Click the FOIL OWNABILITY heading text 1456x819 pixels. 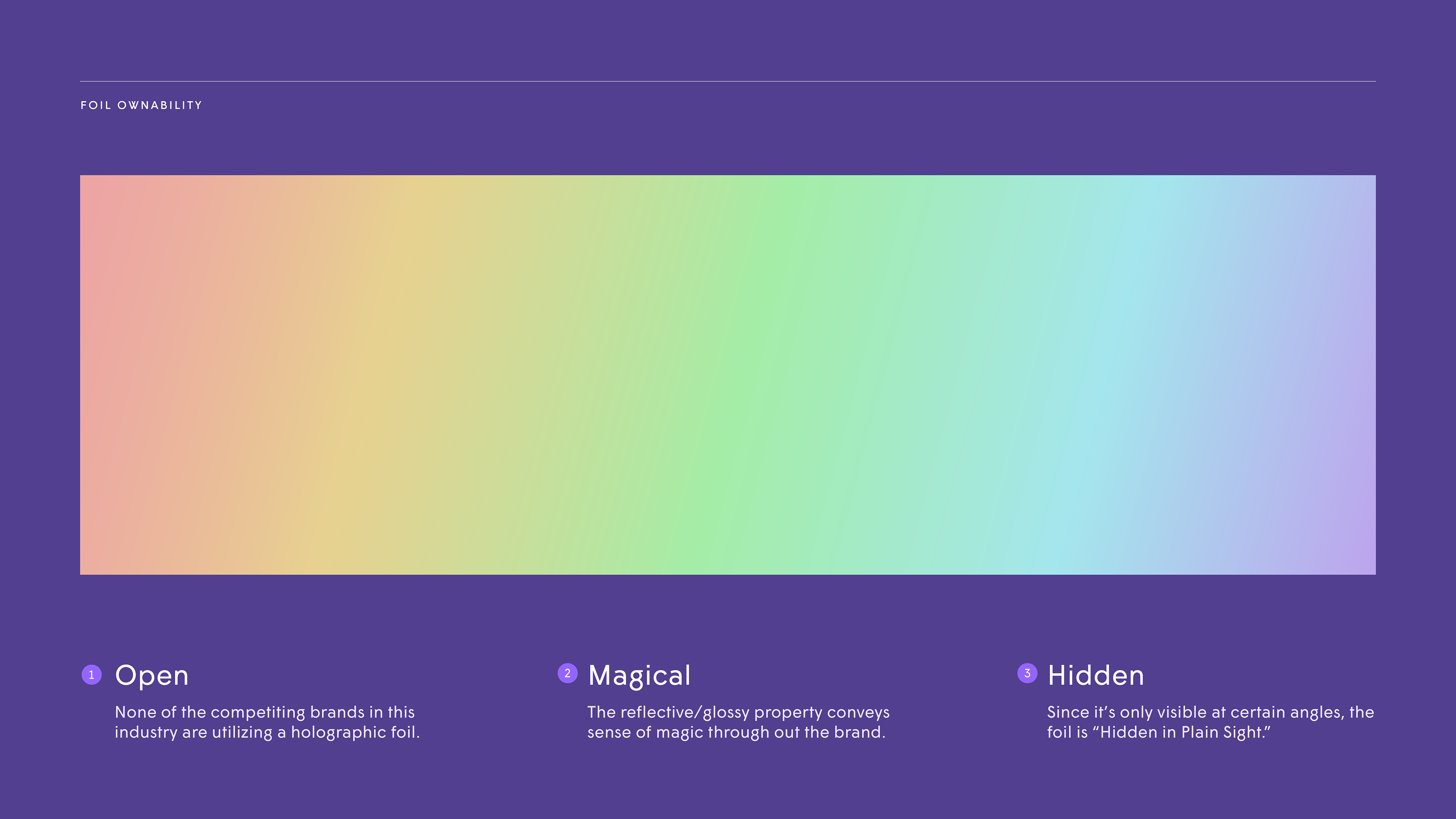click(141, 105)
